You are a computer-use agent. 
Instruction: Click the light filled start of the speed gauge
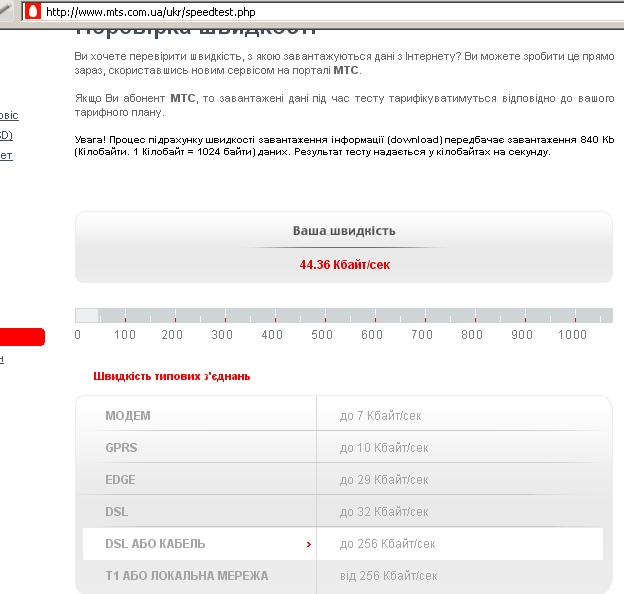87,315
